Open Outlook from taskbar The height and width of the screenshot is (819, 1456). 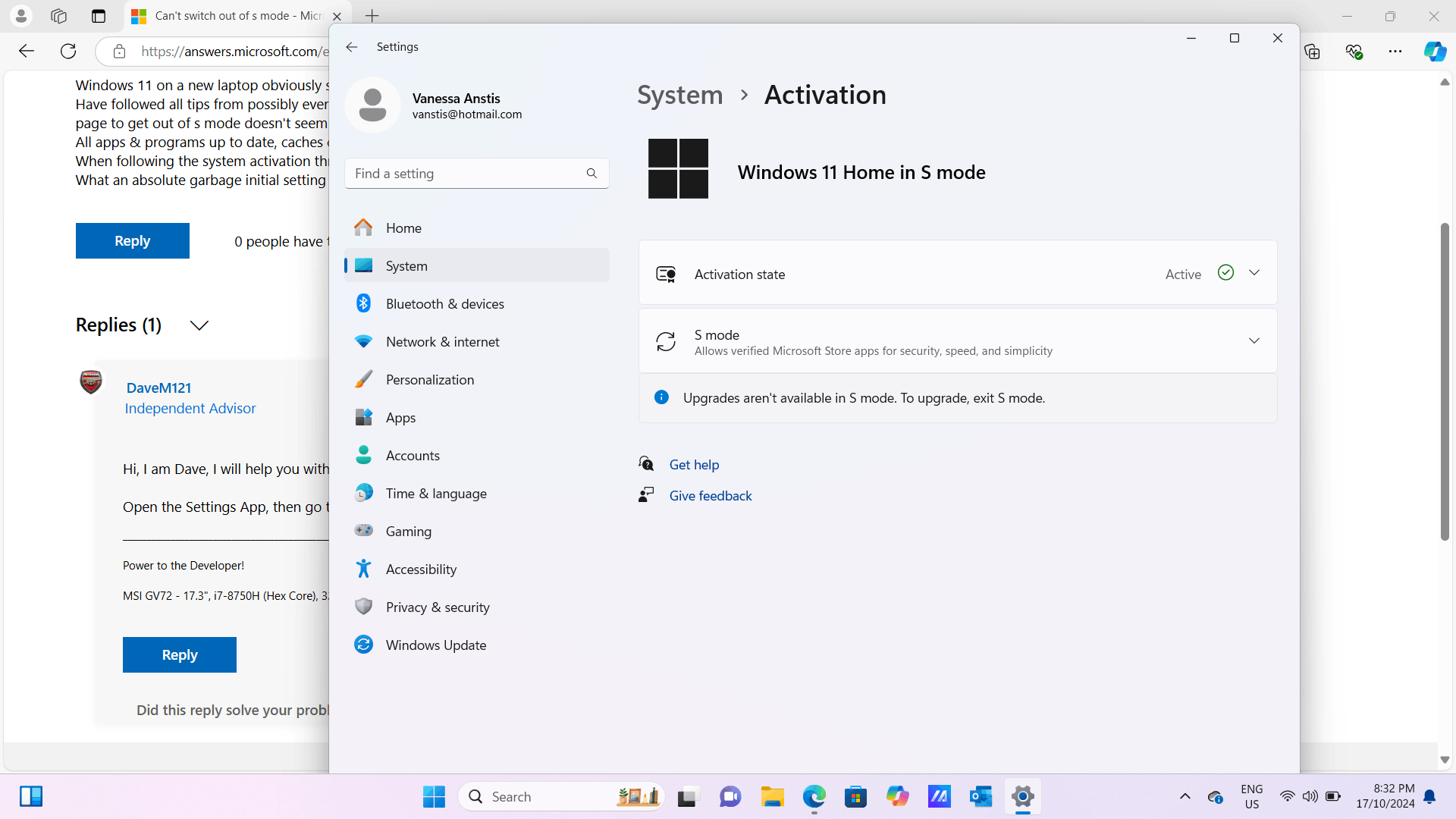pyautogui.click(x=981, y=796)
